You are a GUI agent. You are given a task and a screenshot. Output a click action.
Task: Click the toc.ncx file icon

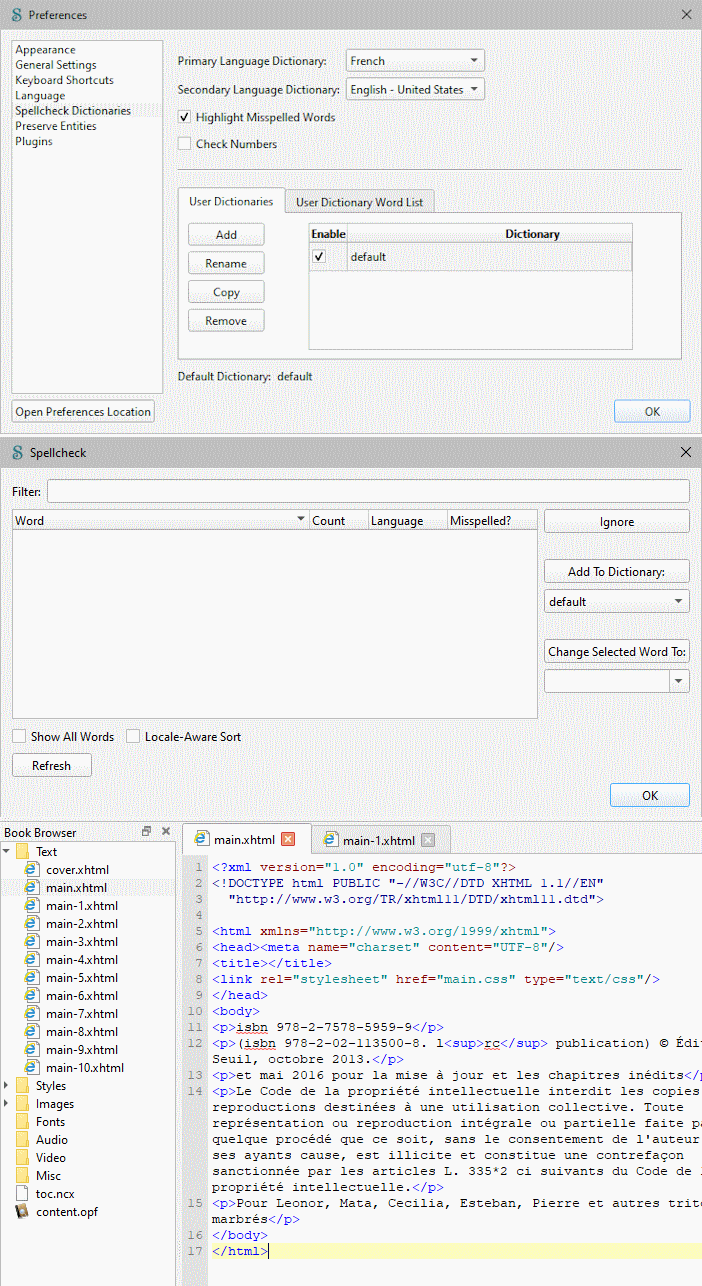pyautogui.click(x=22, y=1194)
